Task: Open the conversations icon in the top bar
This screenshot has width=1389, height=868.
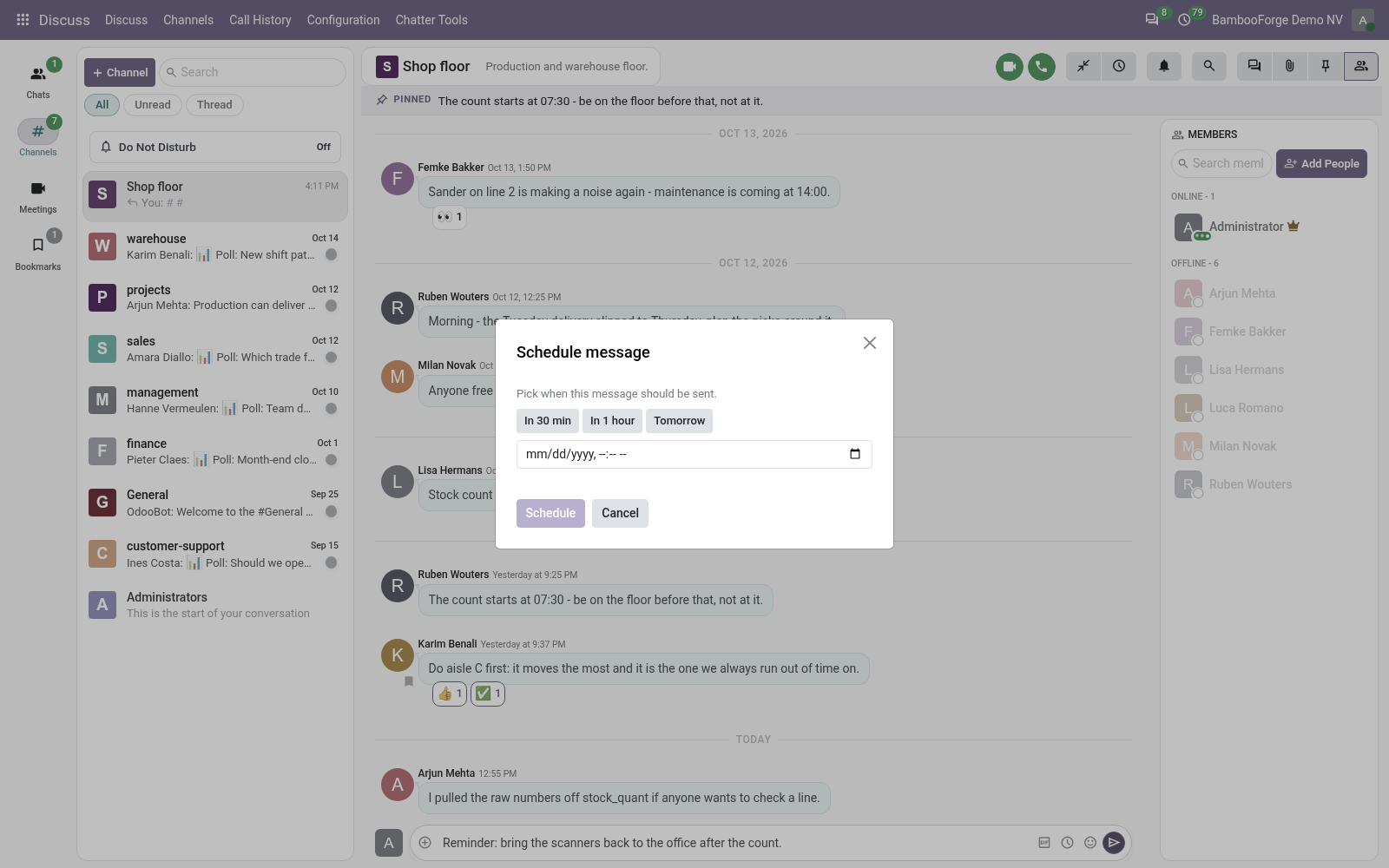Action: pos(1152,20)
